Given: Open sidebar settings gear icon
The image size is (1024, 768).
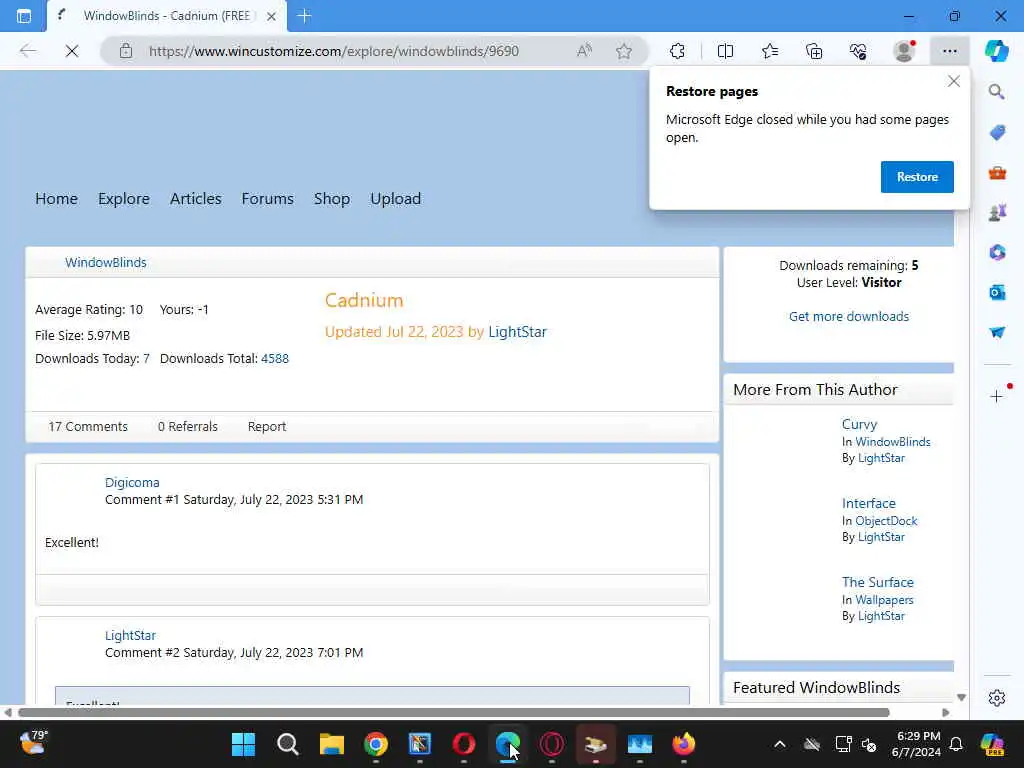Looking at the screenshot, I should point(997,698).
